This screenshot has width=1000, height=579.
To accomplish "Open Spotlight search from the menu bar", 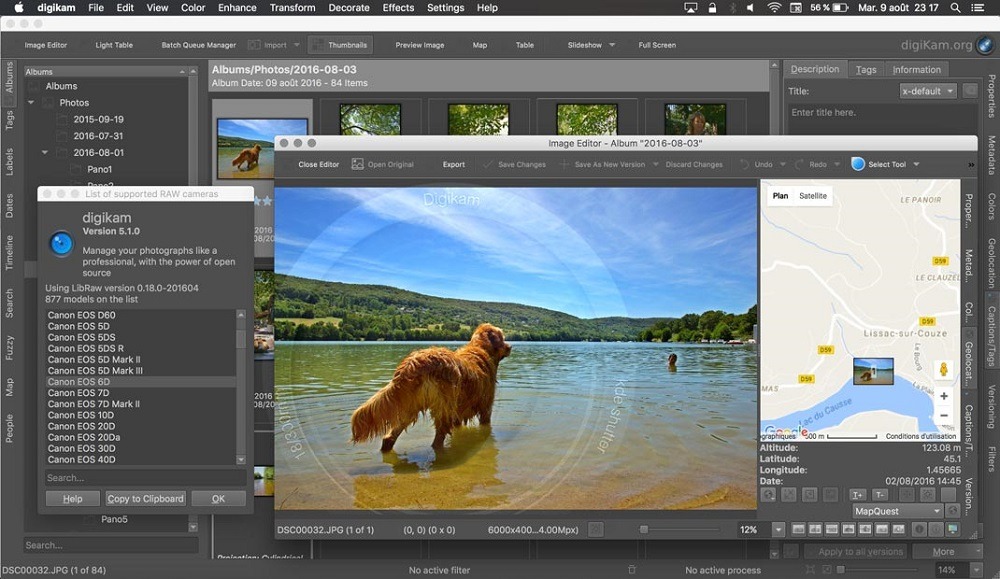I will (956, 7).
